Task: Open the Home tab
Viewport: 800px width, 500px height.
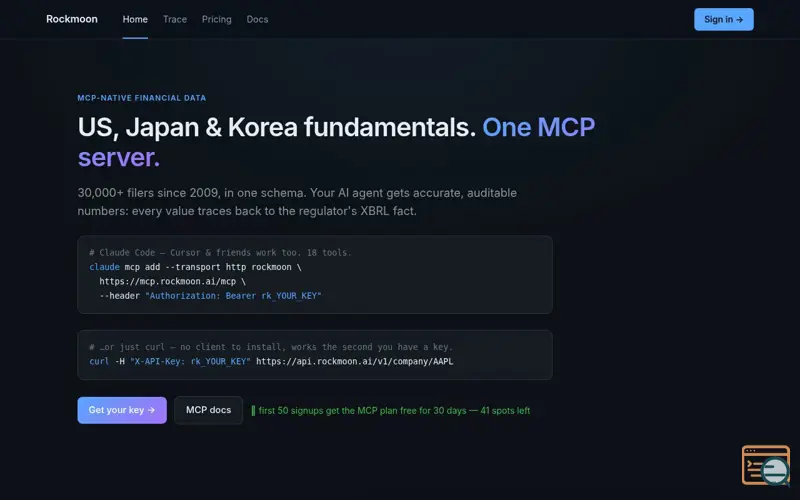Action: point(135,19)
